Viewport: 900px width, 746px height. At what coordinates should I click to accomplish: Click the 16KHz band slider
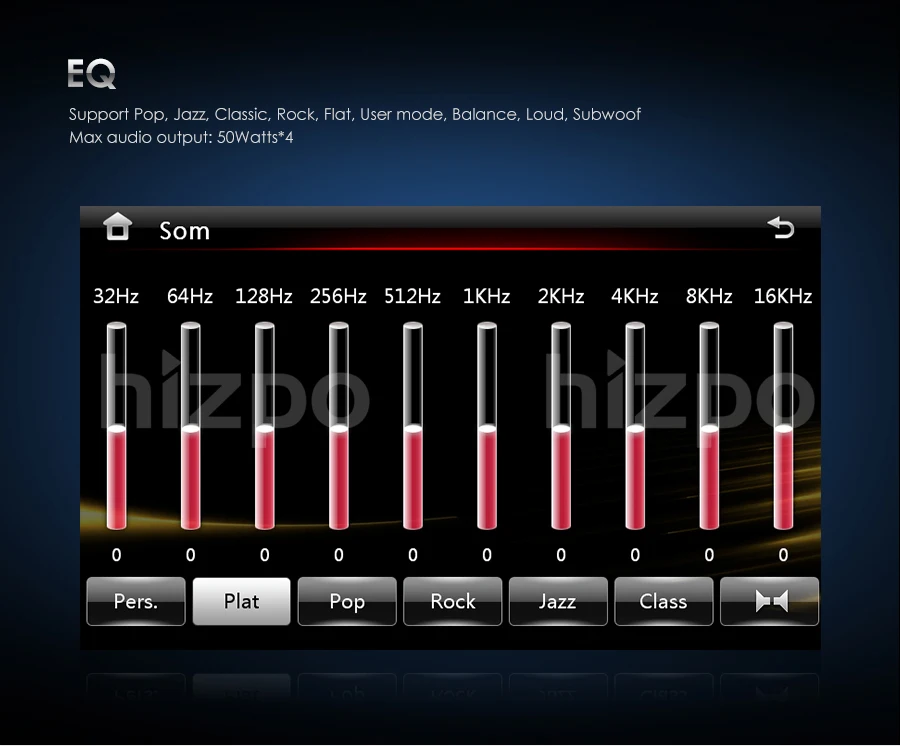click(783, 426)
